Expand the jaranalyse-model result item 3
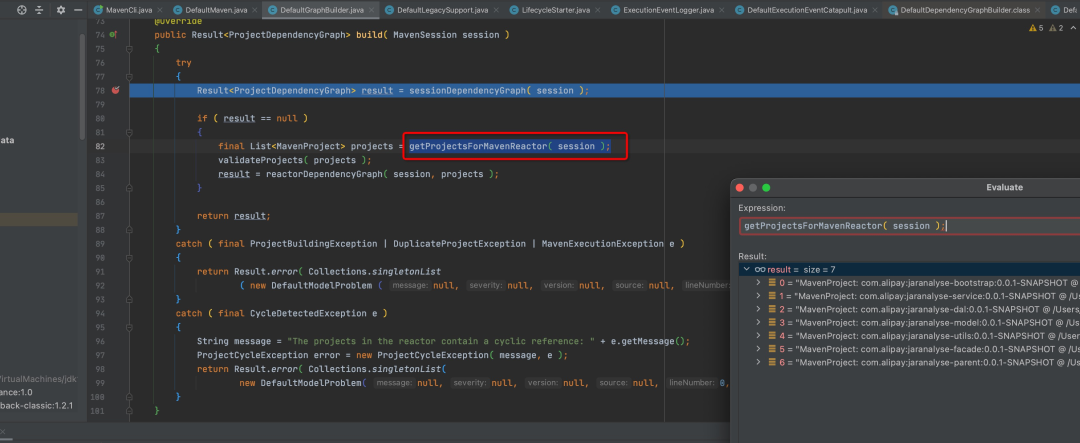This screenshot has width=1080, height=443. click(758, 323)
